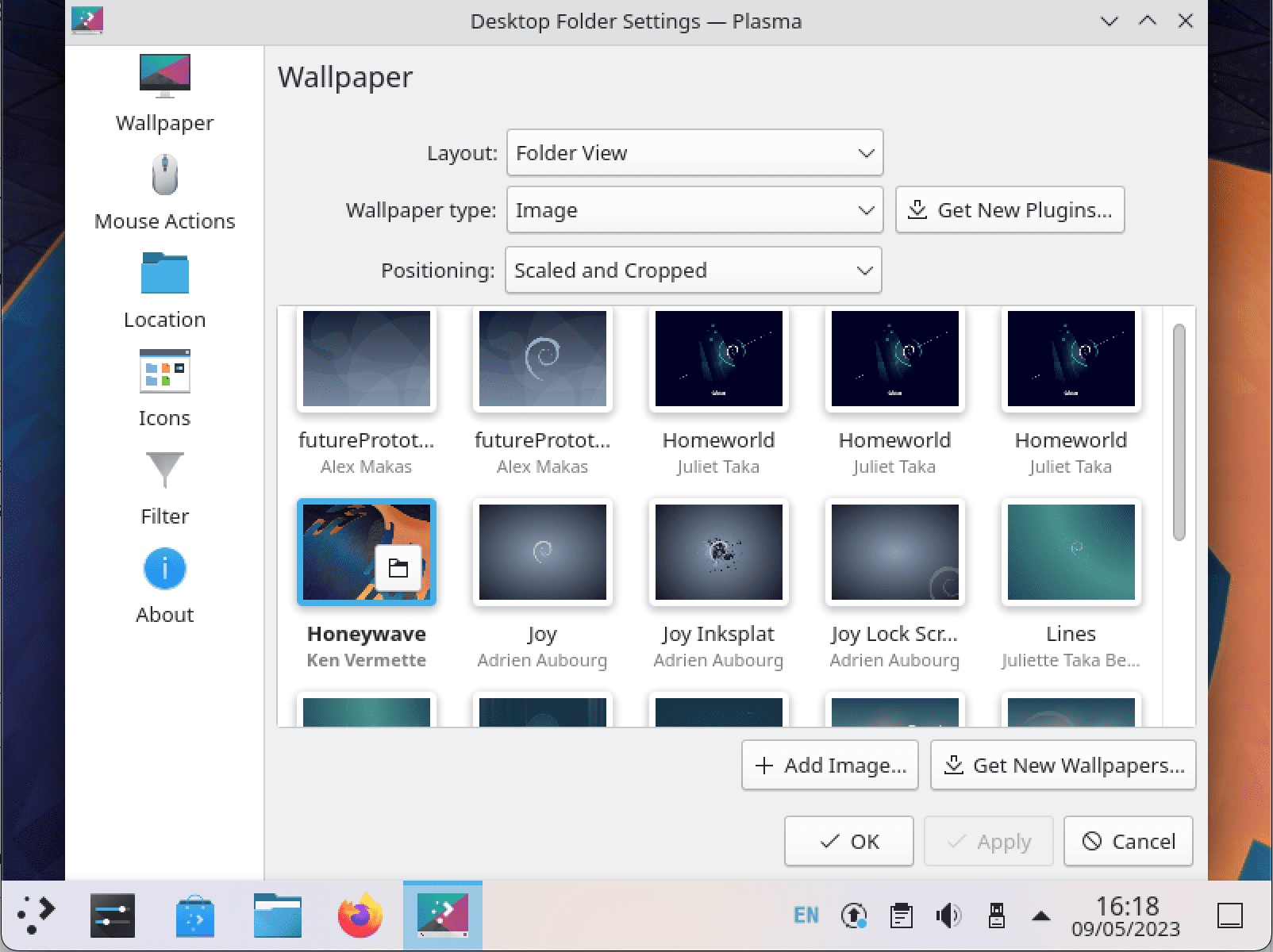Image resolution: width=1273 pixels, height=952 pixels.
Task: Click the EN keyboard layout indicator
Action: point(806,916)
